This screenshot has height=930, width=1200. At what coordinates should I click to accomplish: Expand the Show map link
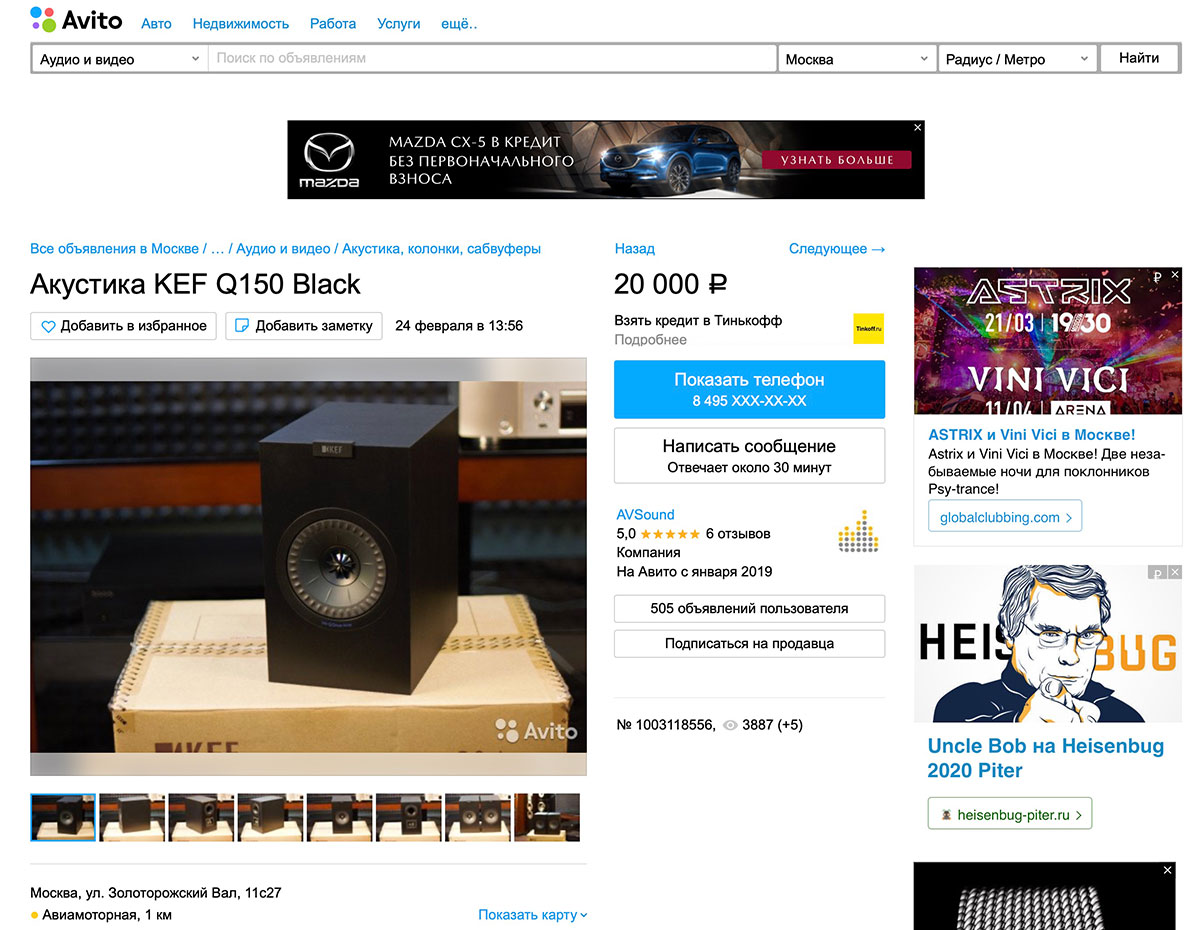tap(532, 915)
